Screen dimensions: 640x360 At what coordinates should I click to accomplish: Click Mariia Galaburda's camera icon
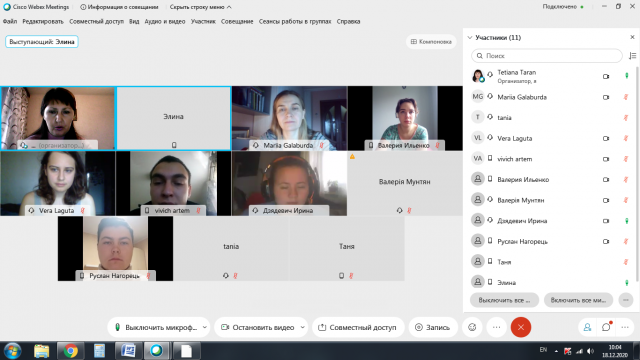606,97
